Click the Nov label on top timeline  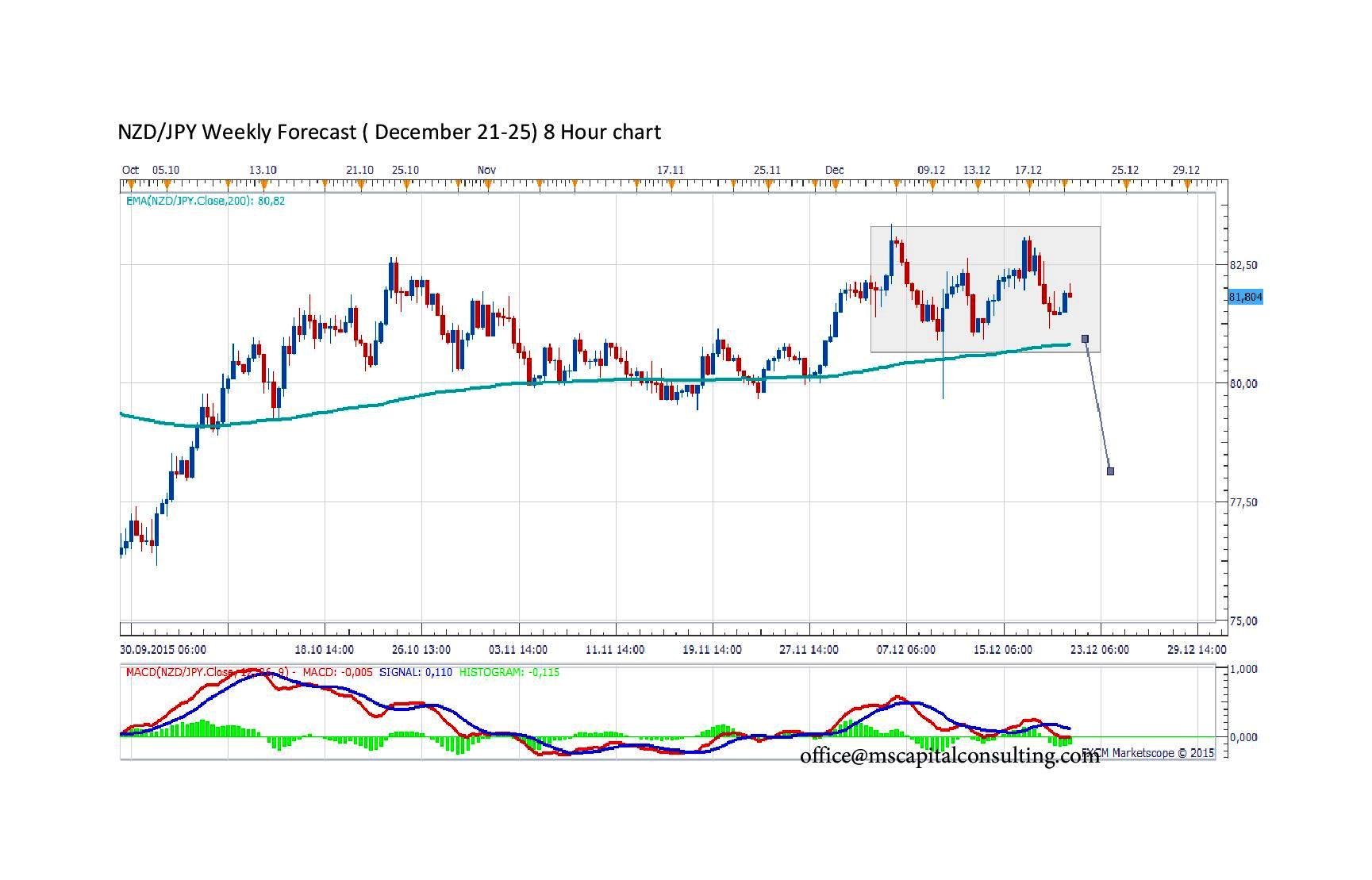[486, 170]
